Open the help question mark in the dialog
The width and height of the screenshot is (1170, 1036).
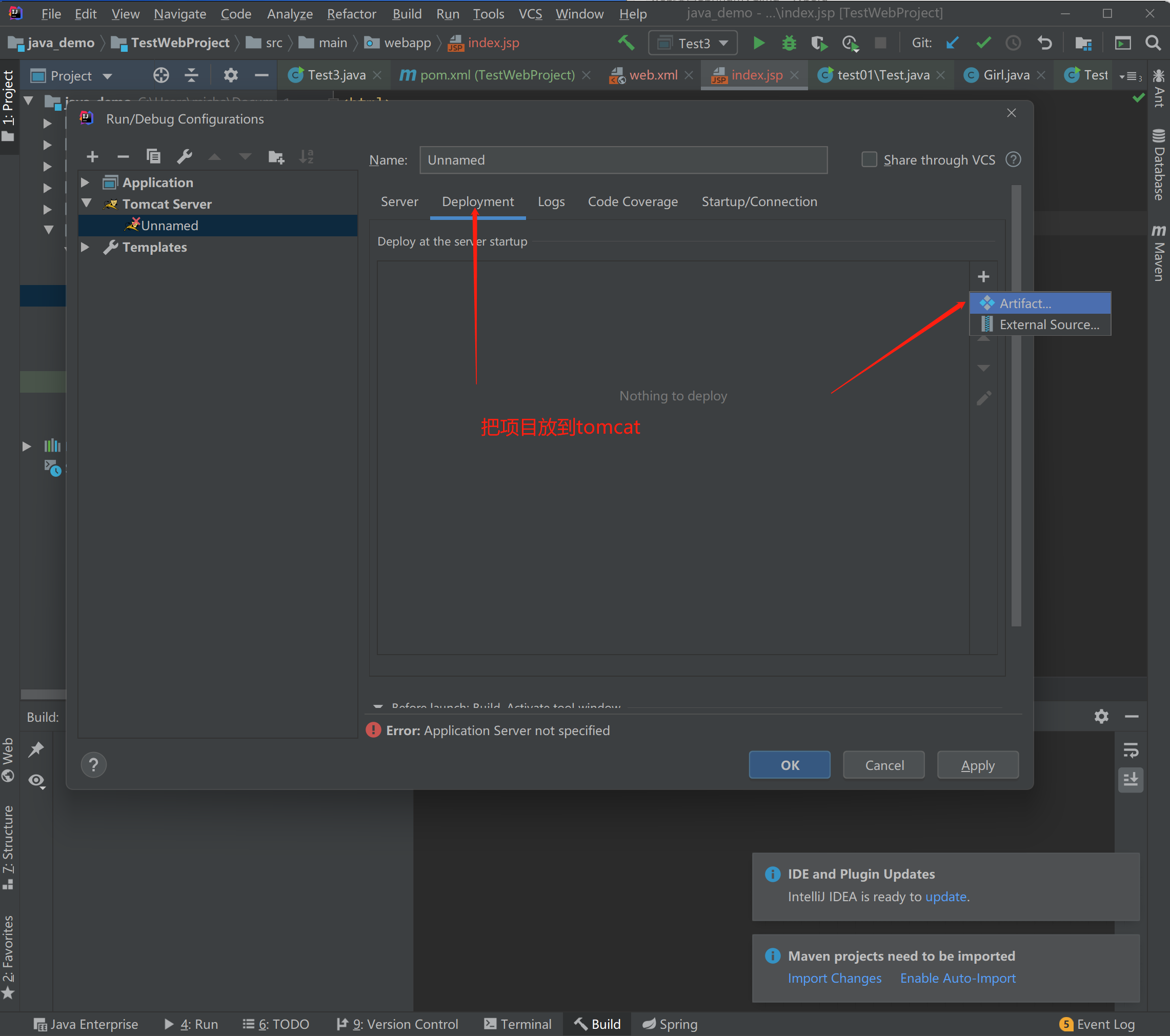point(93,765)
